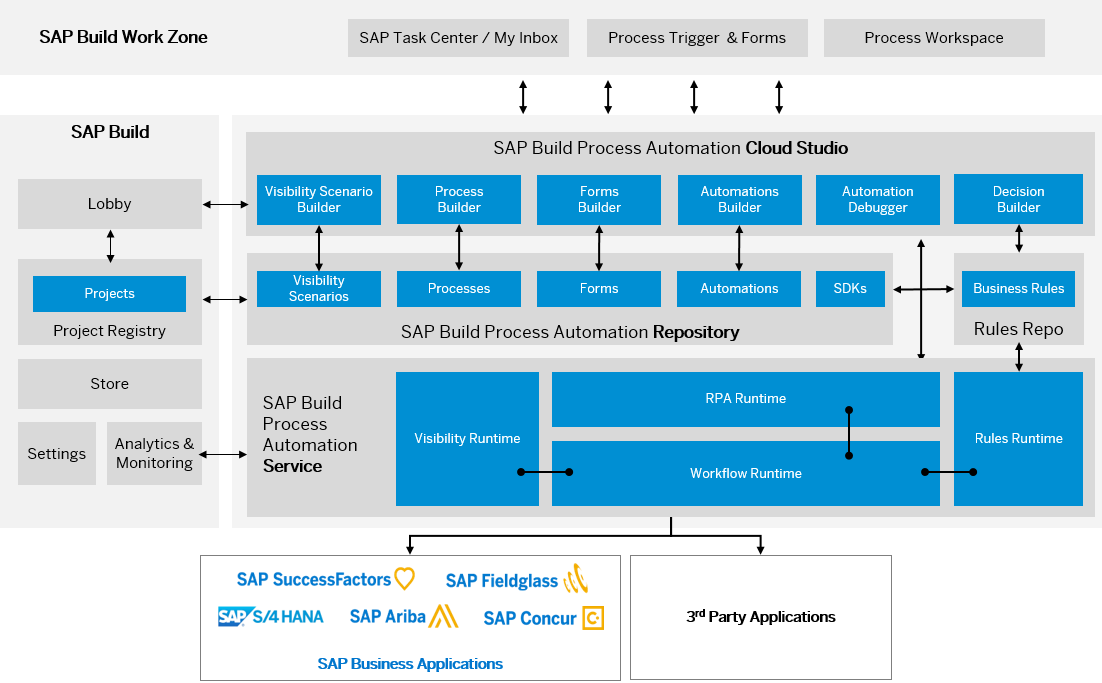Click the Settings block

[x=57, y=454]
